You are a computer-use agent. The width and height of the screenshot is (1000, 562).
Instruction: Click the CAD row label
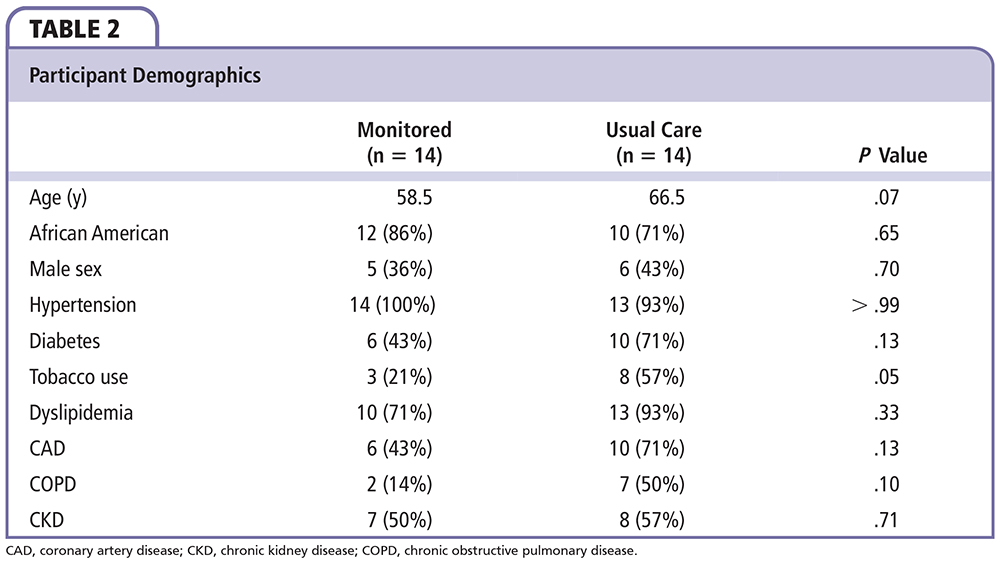click(x=49, y=449)
